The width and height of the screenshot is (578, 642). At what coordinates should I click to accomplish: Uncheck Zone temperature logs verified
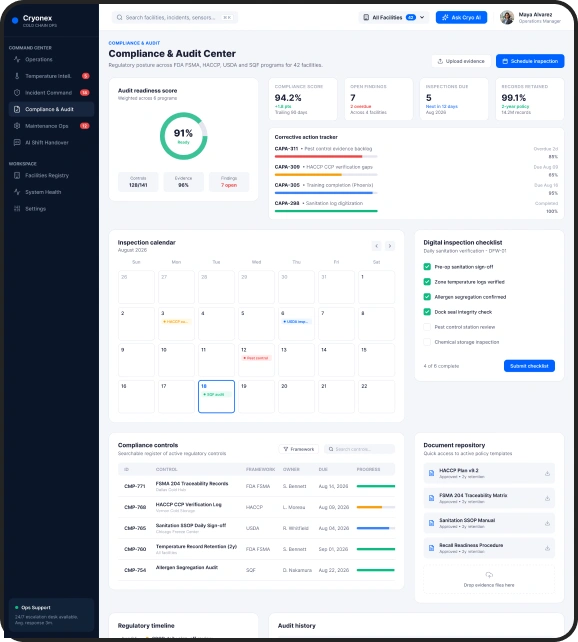[427, 282]
